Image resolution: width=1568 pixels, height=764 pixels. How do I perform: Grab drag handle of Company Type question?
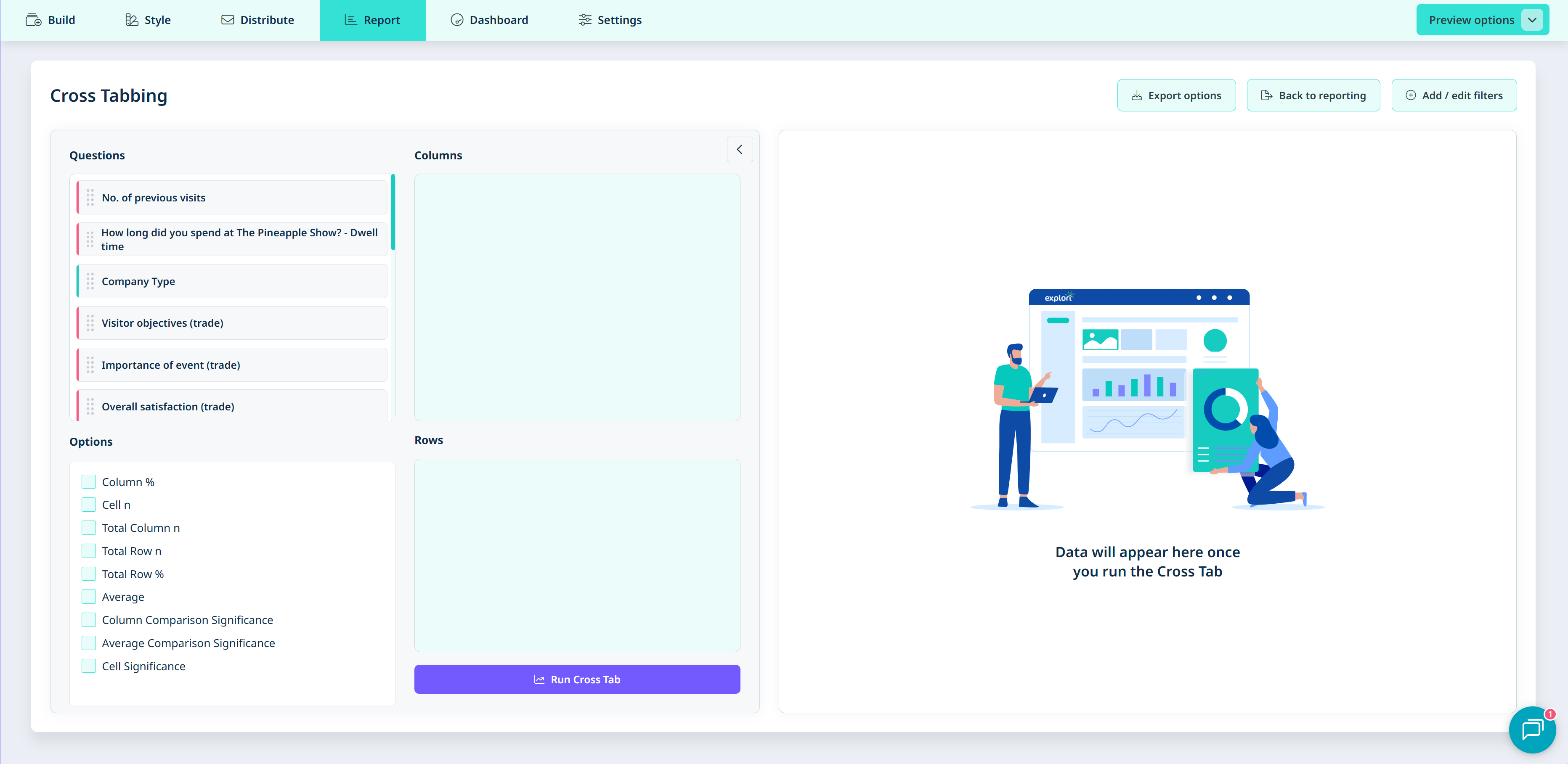[90, 281]
